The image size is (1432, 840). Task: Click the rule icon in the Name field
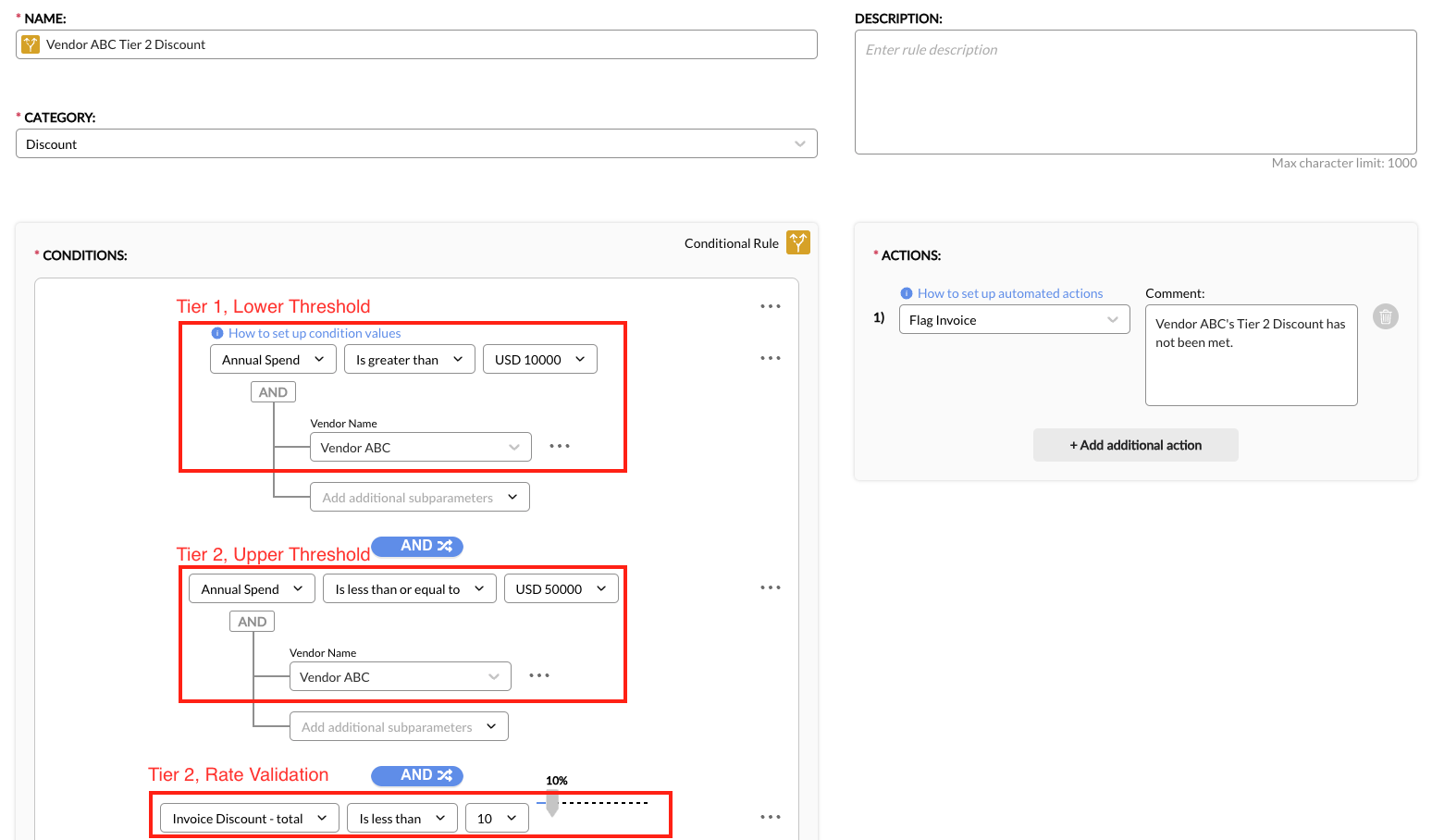coord(31,44)
